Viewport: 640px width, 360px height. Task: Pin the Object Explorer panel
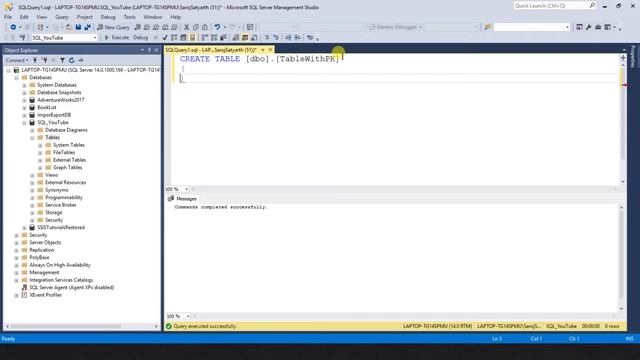(149, 50)
